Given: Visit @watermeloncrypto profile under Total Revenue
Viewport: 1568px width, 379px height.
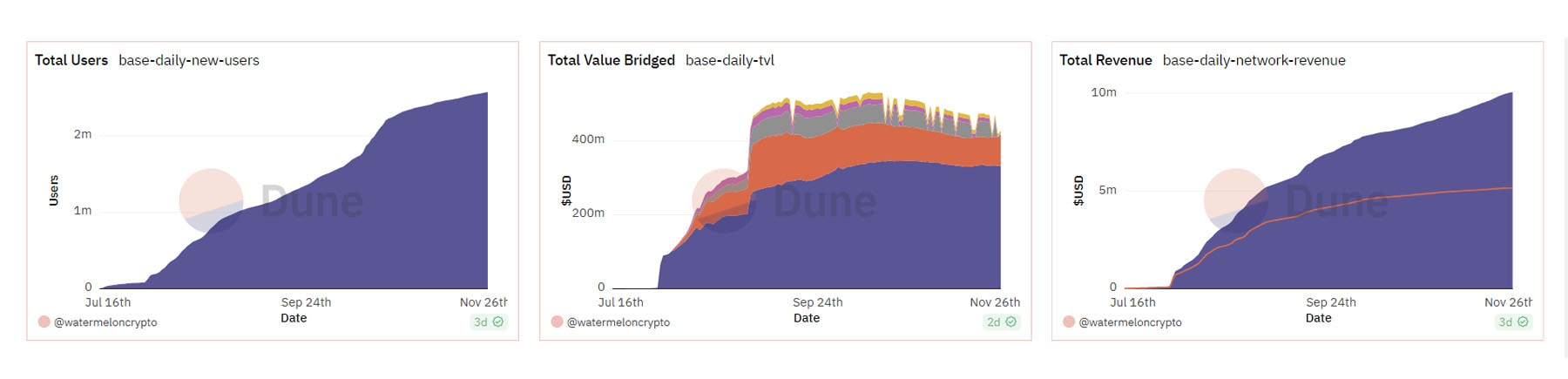Looking at the screenshot, I should [x=1131, y=322].
